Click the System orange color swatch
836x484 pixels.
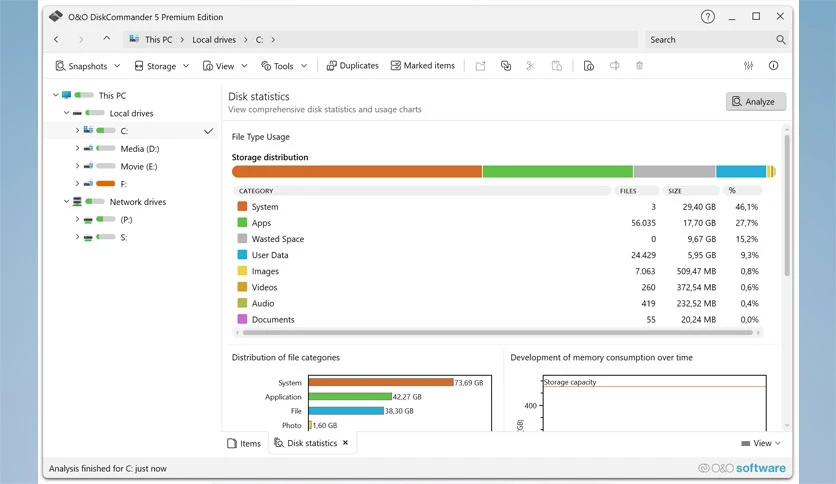click(x=242, y=206)
